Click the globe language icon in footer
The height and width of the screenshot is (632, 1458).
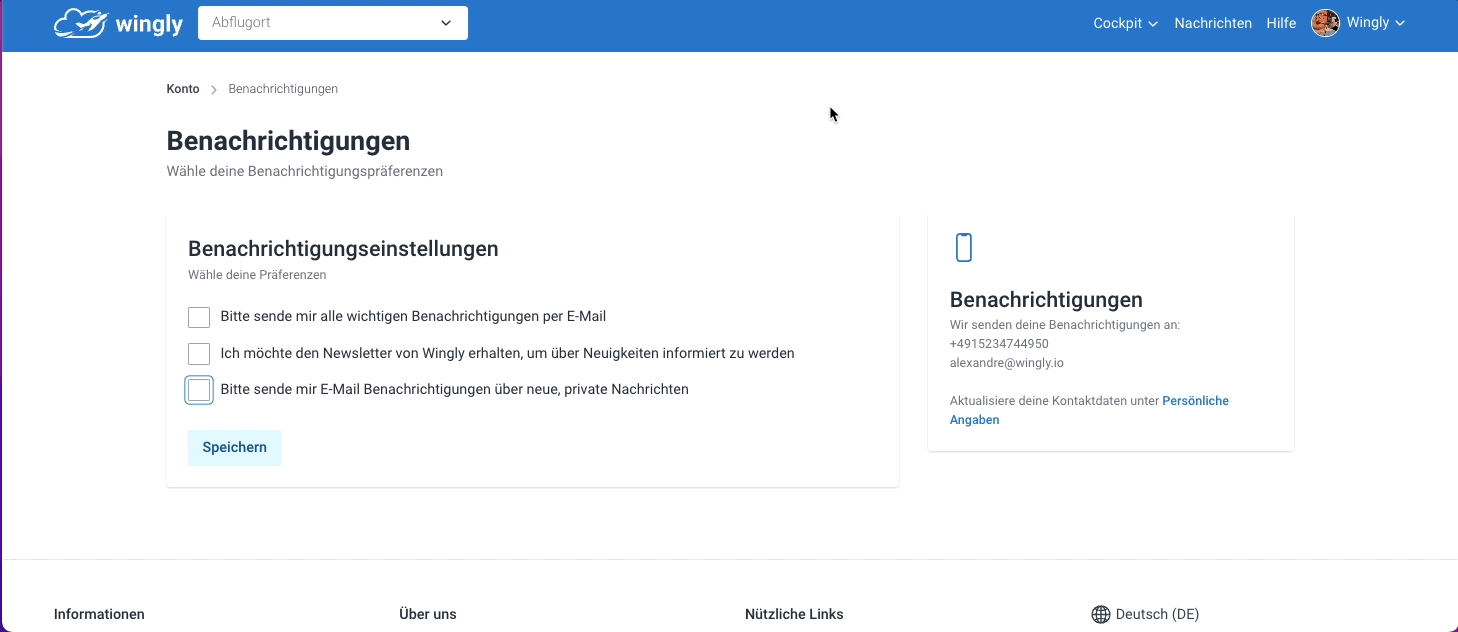[1101, 614]
